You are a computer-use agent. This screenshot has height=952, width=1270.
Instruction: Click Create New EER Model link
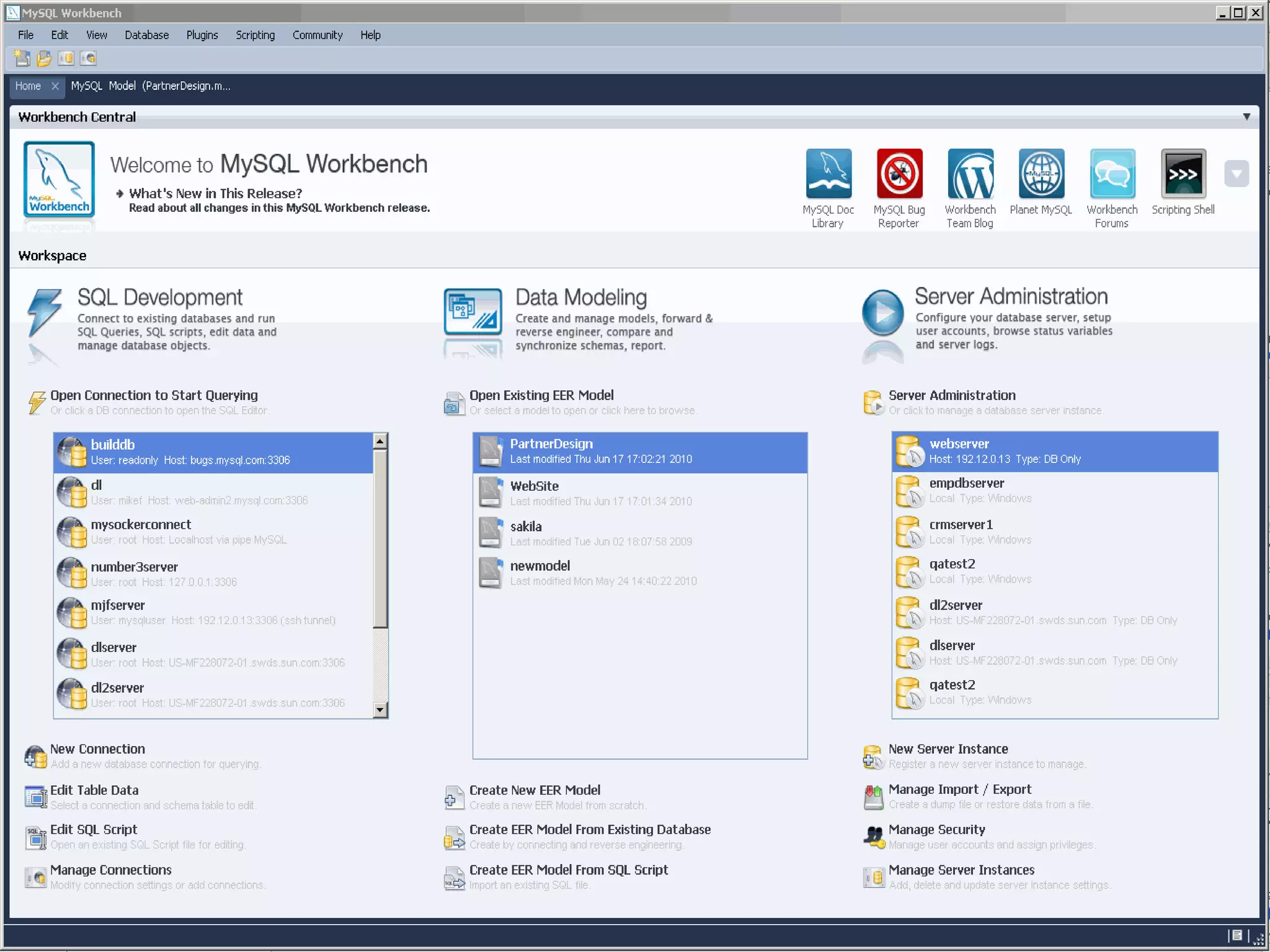(535, 790)
